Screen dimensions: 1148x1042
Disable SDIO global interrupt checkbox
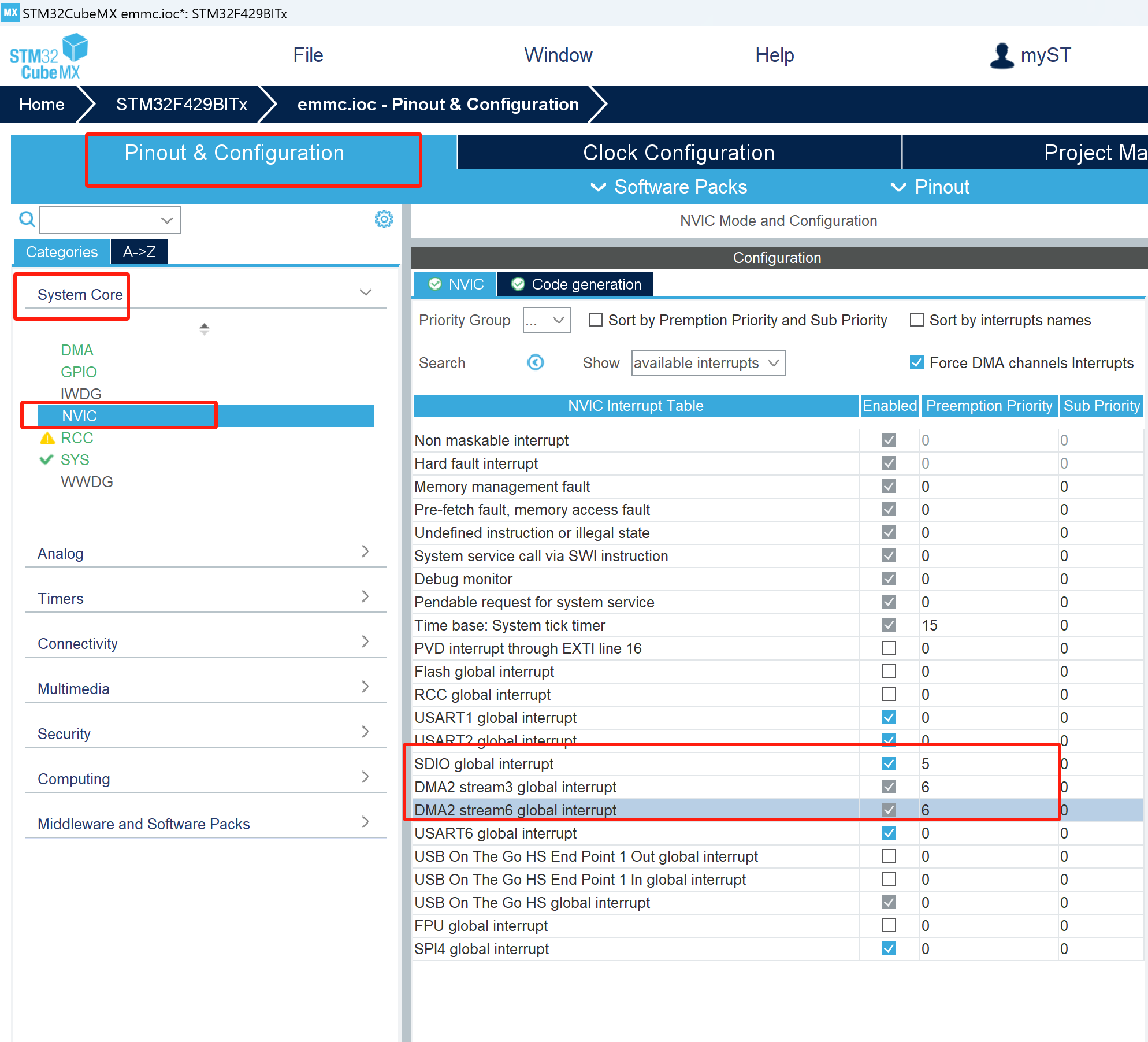pos(889,763)
